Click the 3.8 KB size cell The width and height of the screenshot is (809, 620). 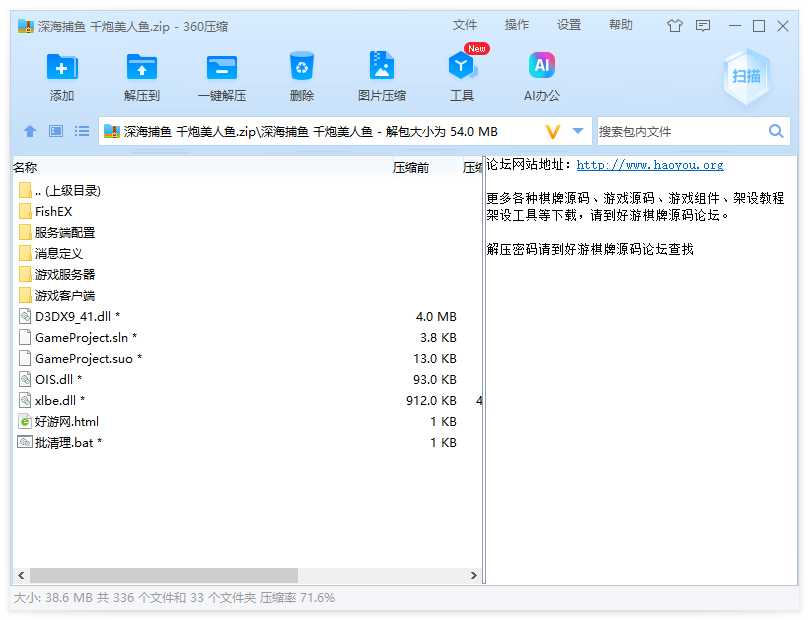(438, 337)
